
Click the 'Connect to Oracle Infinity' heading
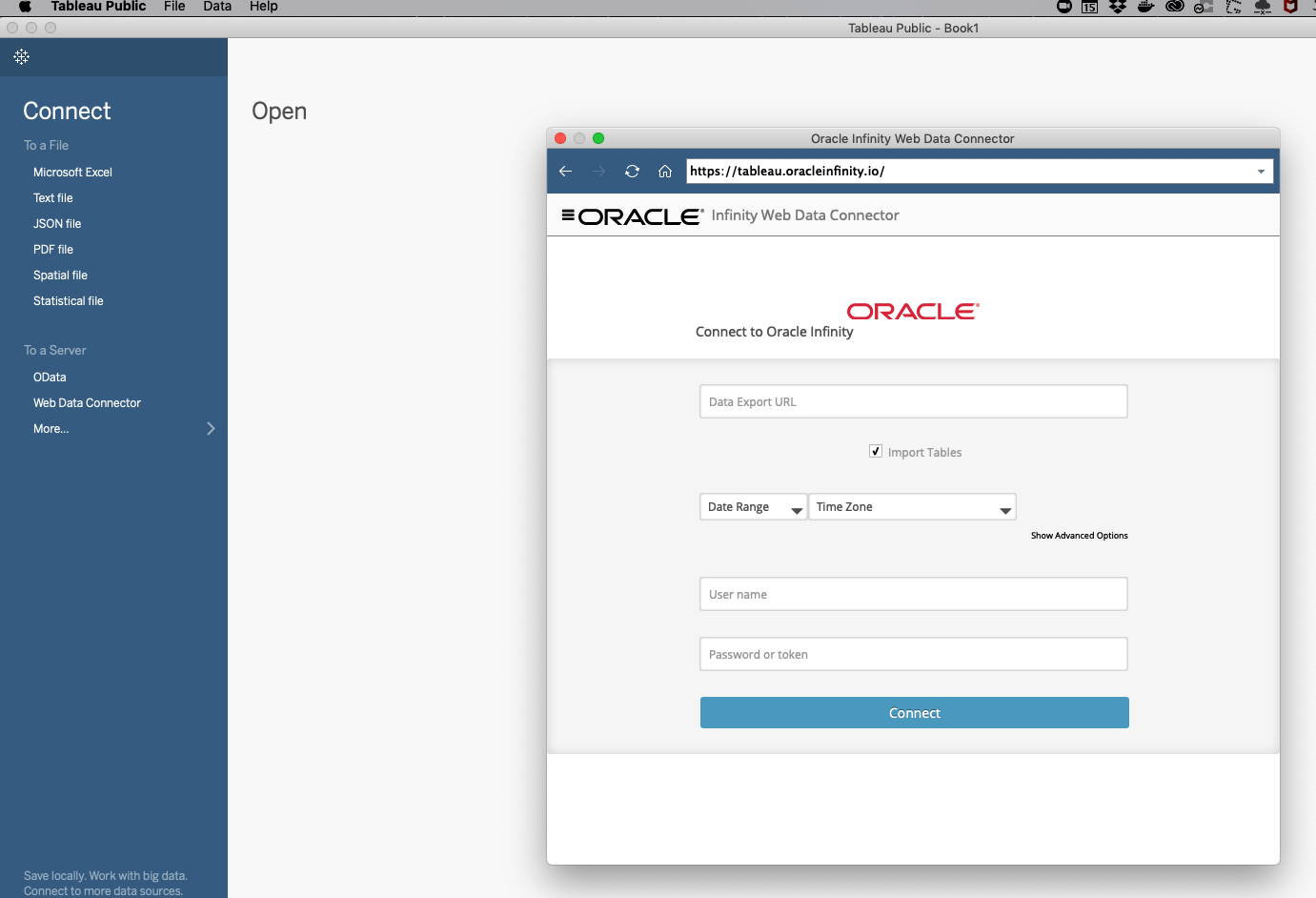click(x=775, y=332)
